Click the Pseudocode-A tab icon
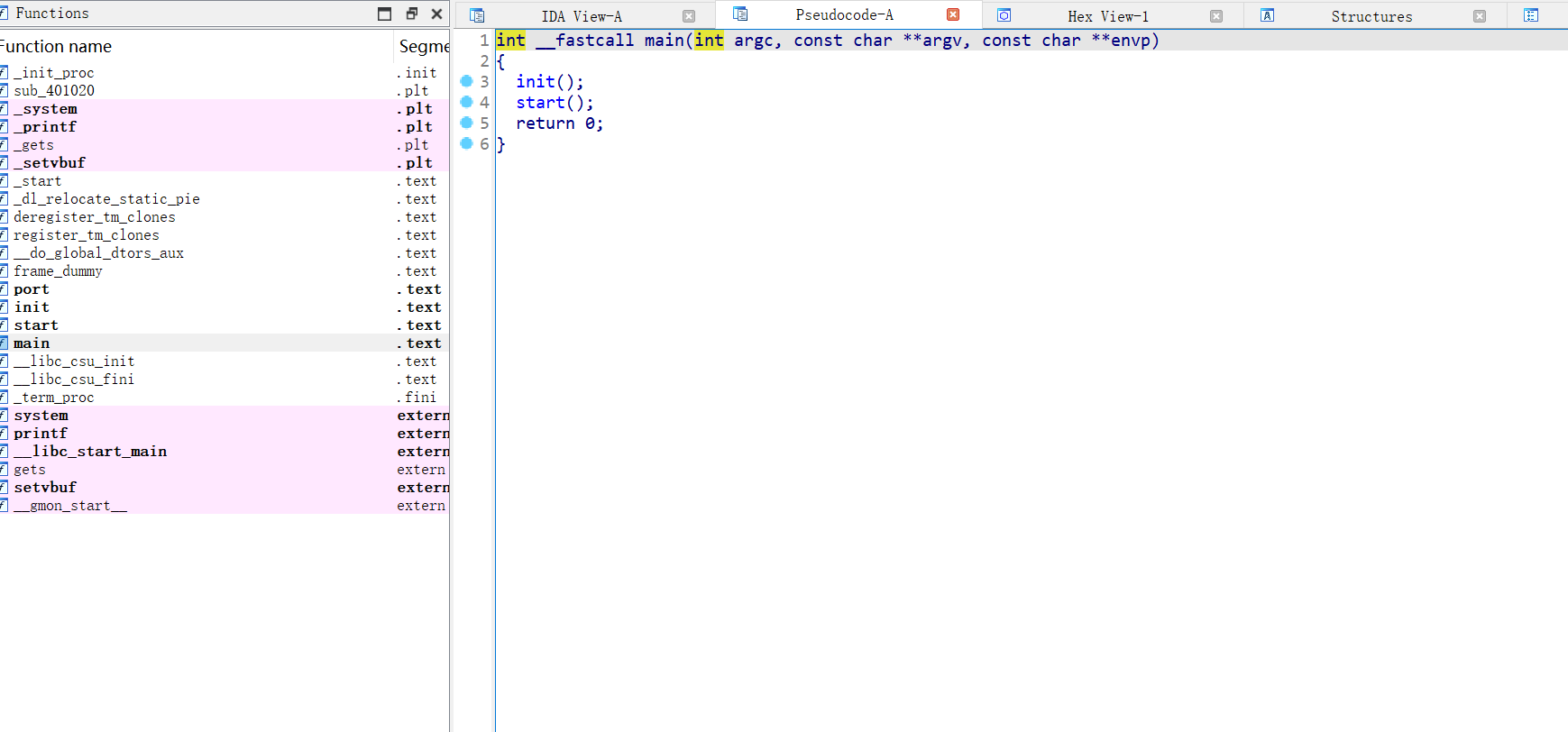Screen dimensions: 1568x732 click(x=740, y=14)
